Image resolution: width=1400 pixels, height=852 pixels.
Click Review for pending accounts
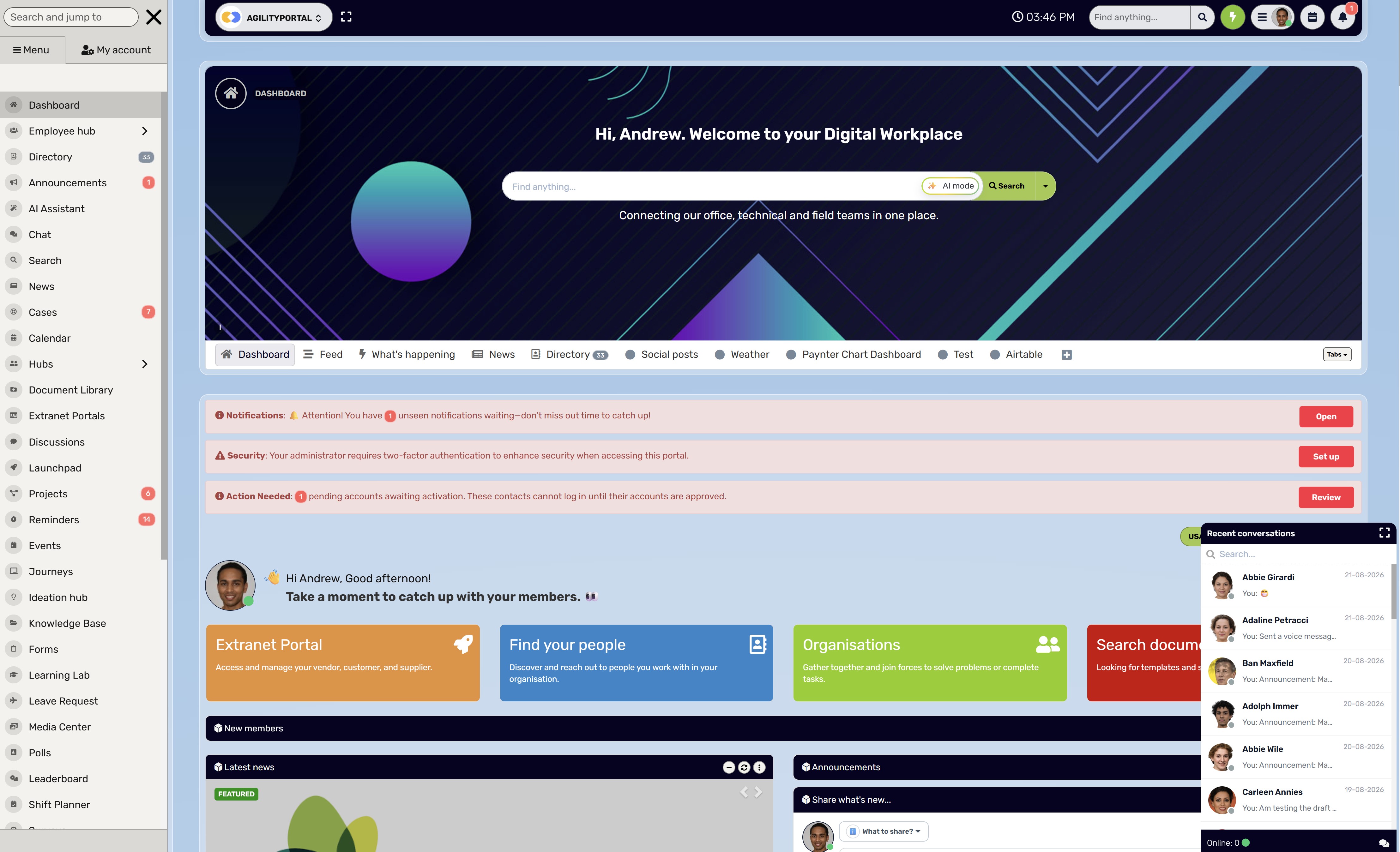tap(1325, 497)
